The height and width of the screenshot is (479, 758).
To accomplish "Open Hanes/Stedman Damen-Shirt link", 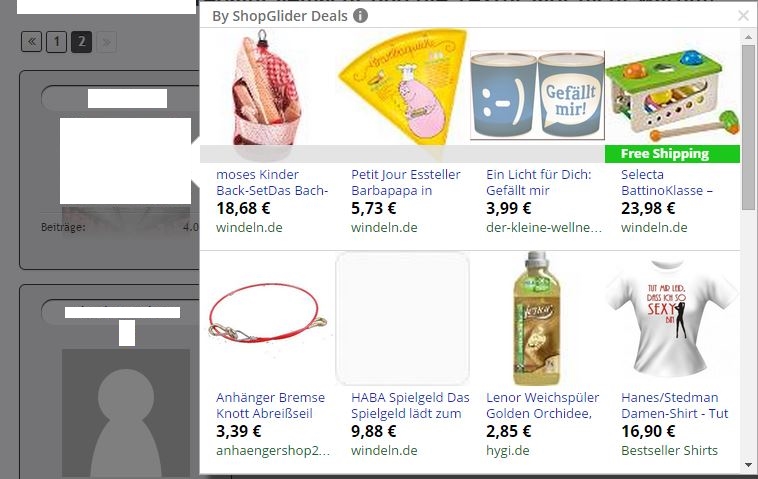I will (x=674, y=405).
